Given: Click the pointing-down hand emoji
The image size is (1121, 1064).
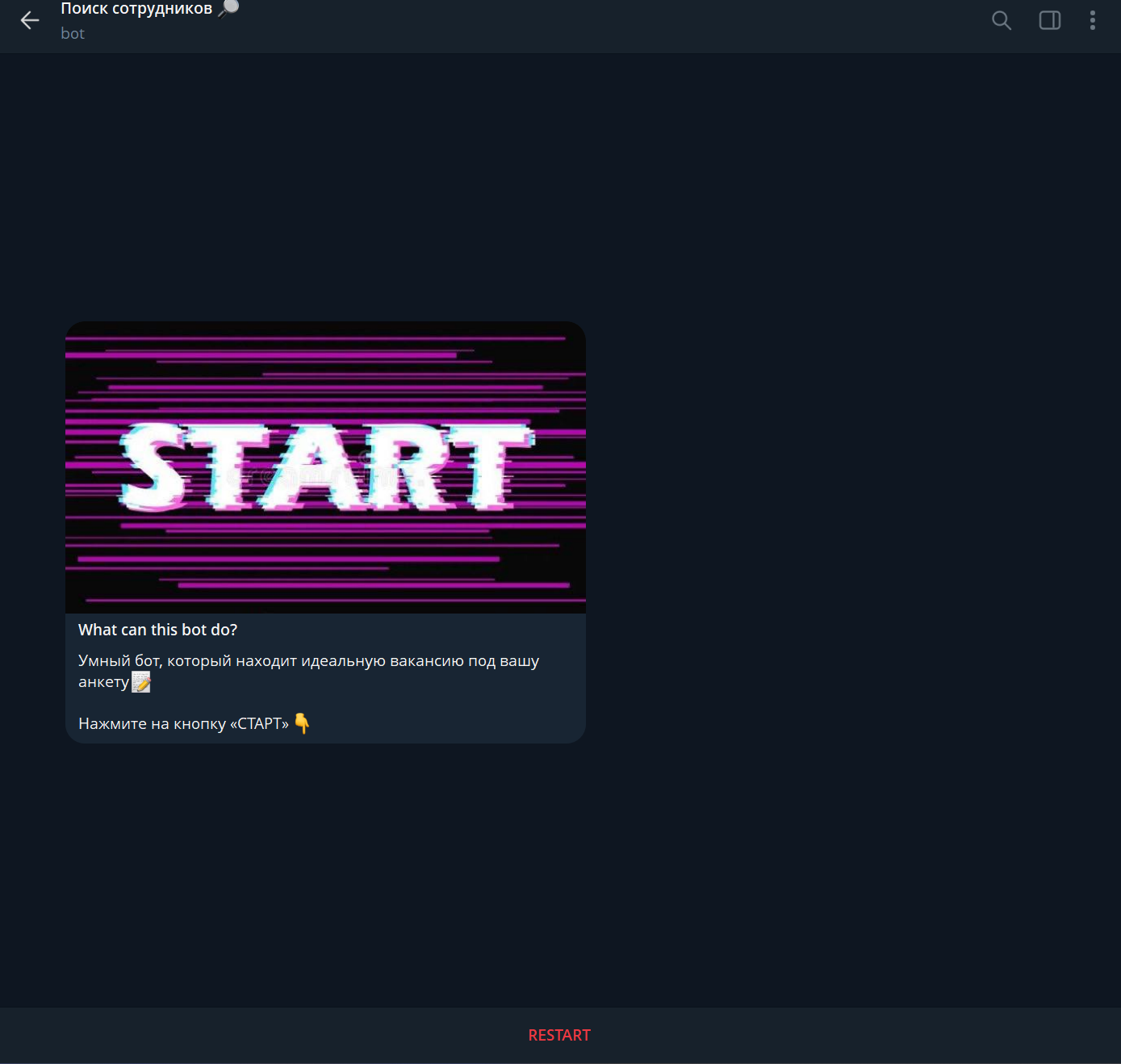Looking at the screenshot, I should (302, 723).
